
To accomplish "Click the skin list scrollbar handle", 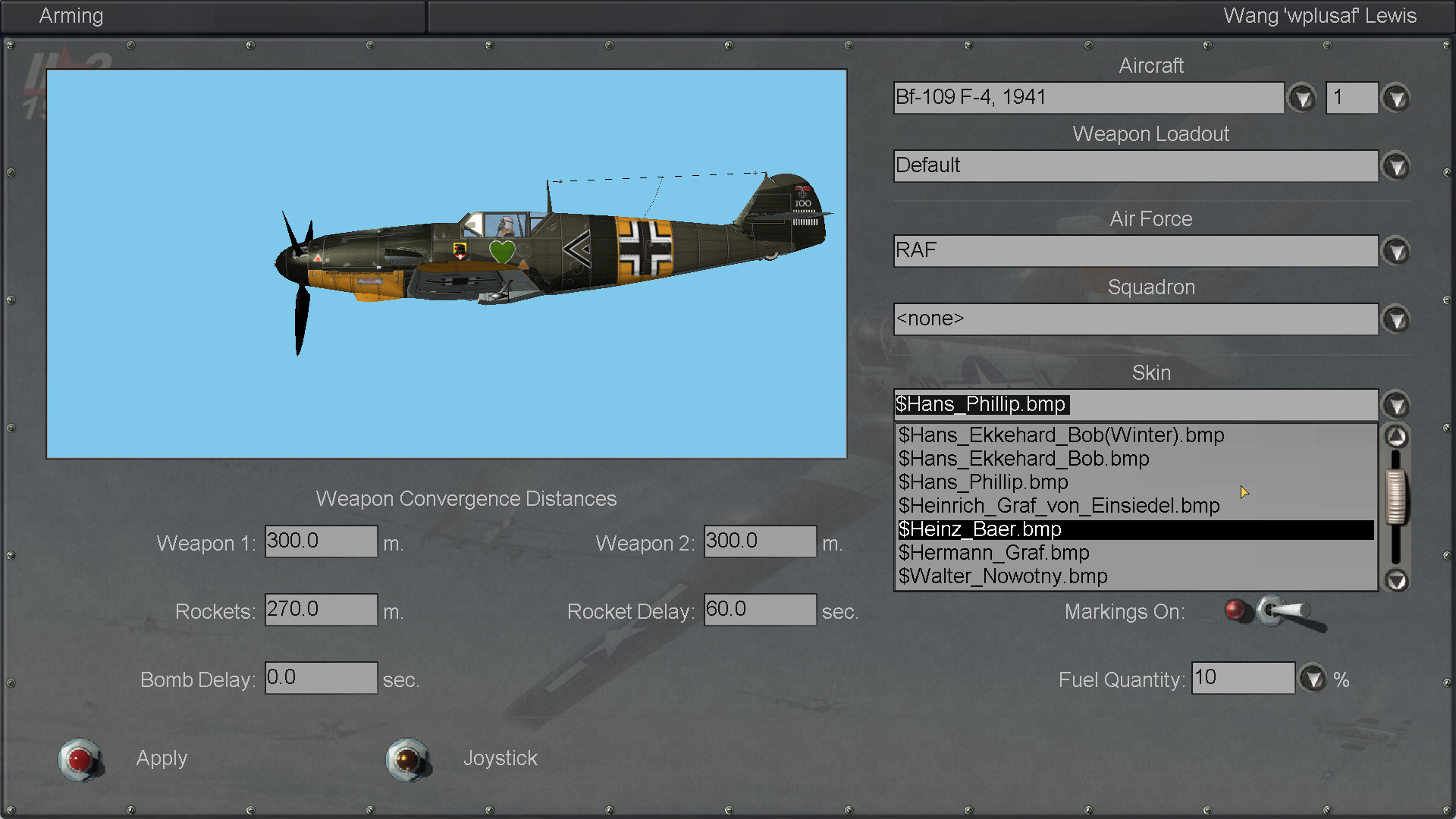I will point(1396,497).
